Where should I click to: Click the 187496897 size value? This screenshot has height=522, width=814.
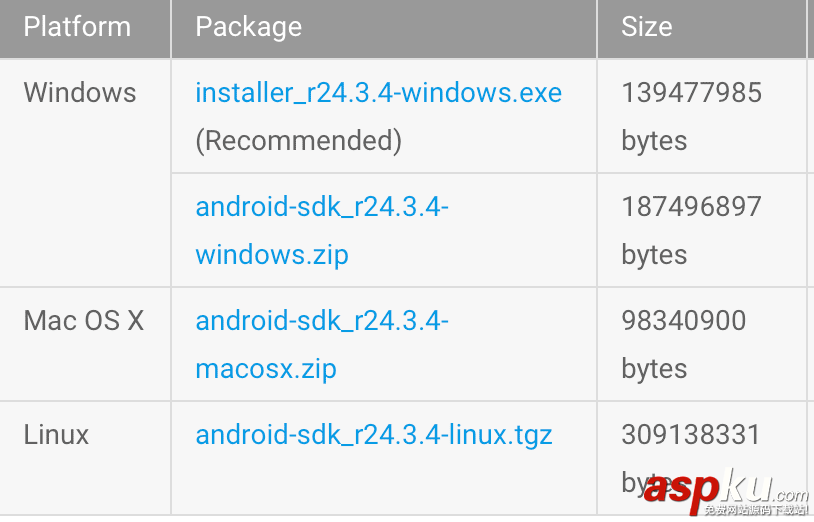[x=691, y=207]
